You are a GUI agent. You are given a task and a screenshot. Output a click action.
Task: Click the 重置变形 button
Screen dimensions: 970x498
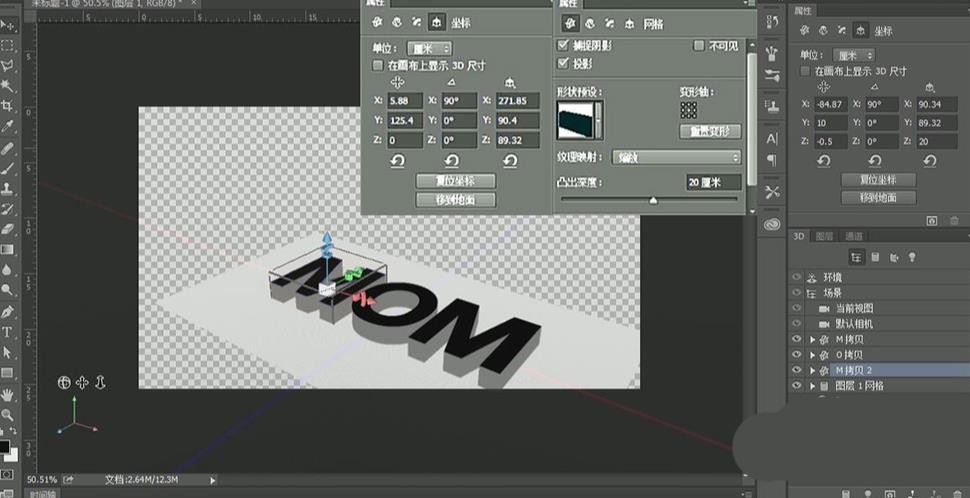pyautogui.click(x=710, y=131)
